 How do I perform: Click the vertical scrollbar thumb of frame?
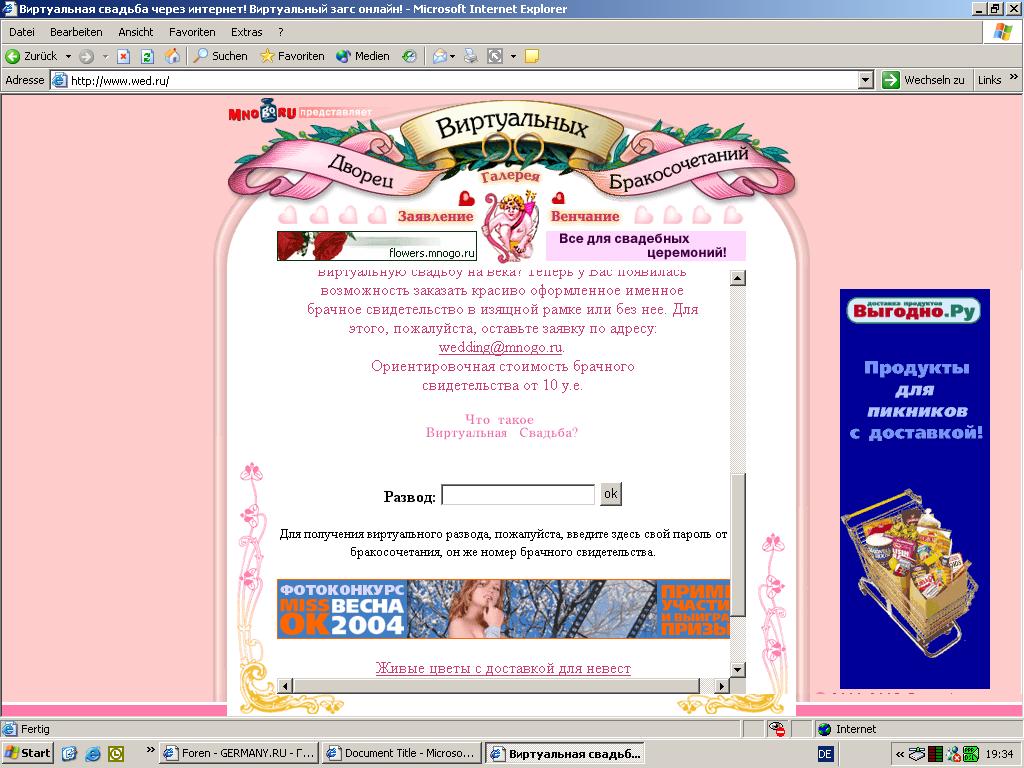(x=737, y=544)
